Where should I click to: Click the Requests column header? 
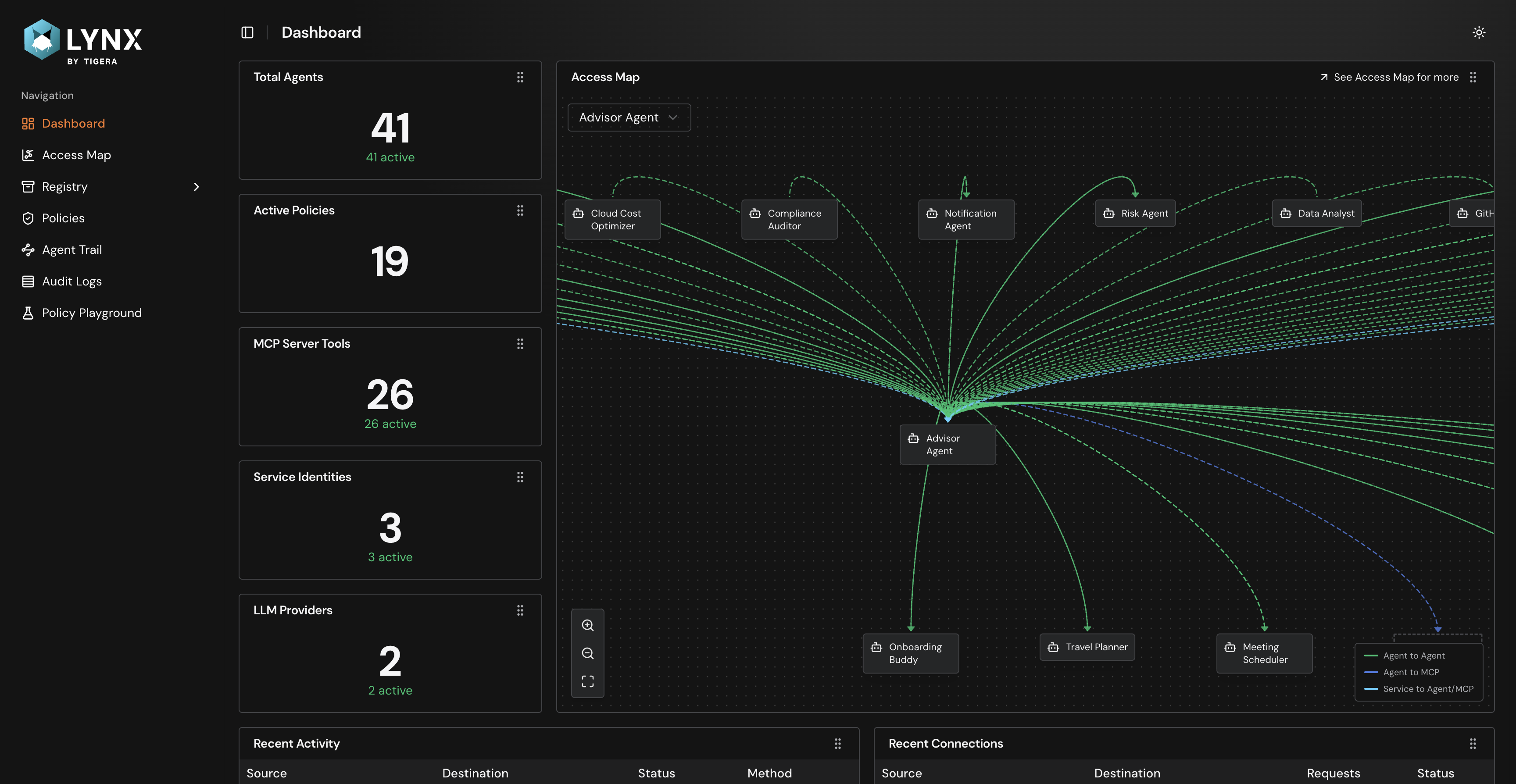tap(1333, 773)
